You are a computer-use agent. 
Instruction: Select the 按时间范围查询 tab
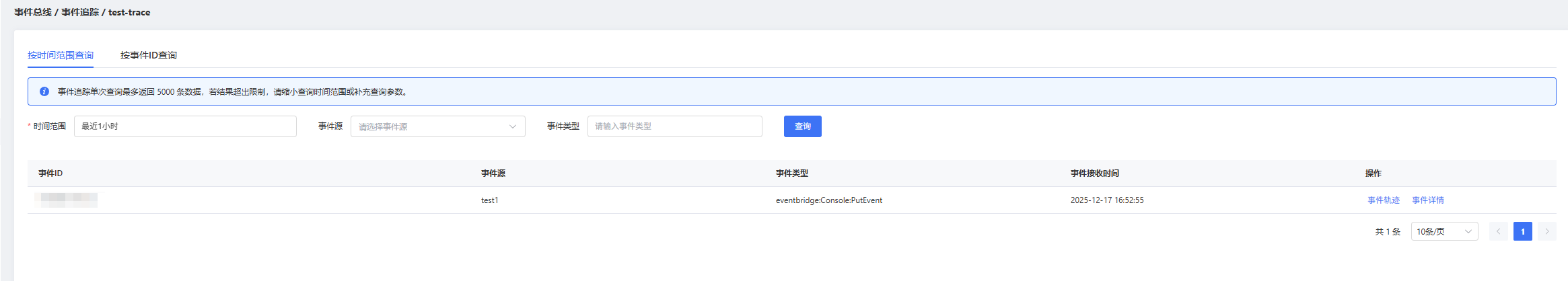click(x=61, y=55)
